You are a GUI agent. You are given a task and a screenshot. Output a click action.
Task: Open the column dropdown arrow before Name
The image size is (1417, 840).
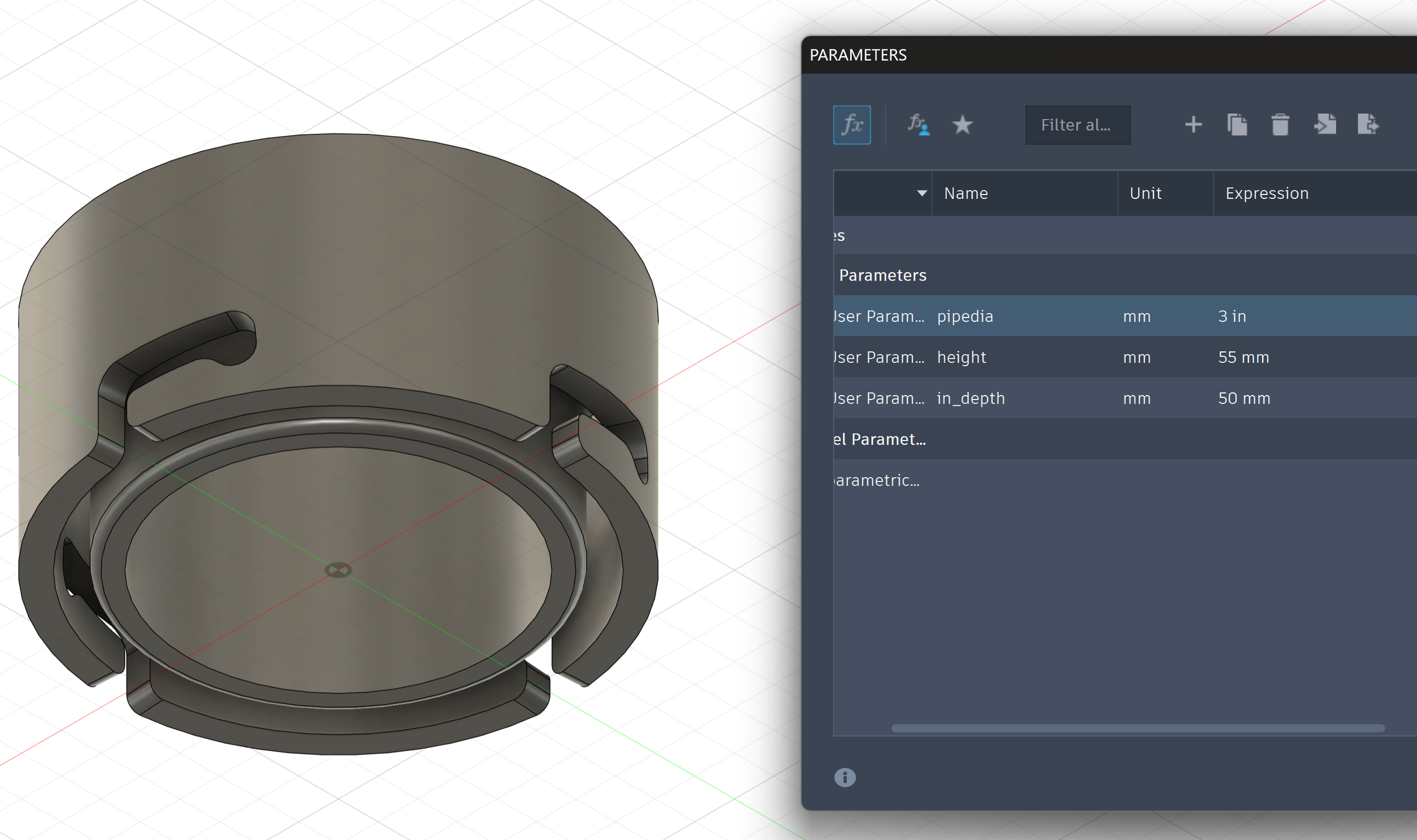pyautogui.click(x=922, y=193)
